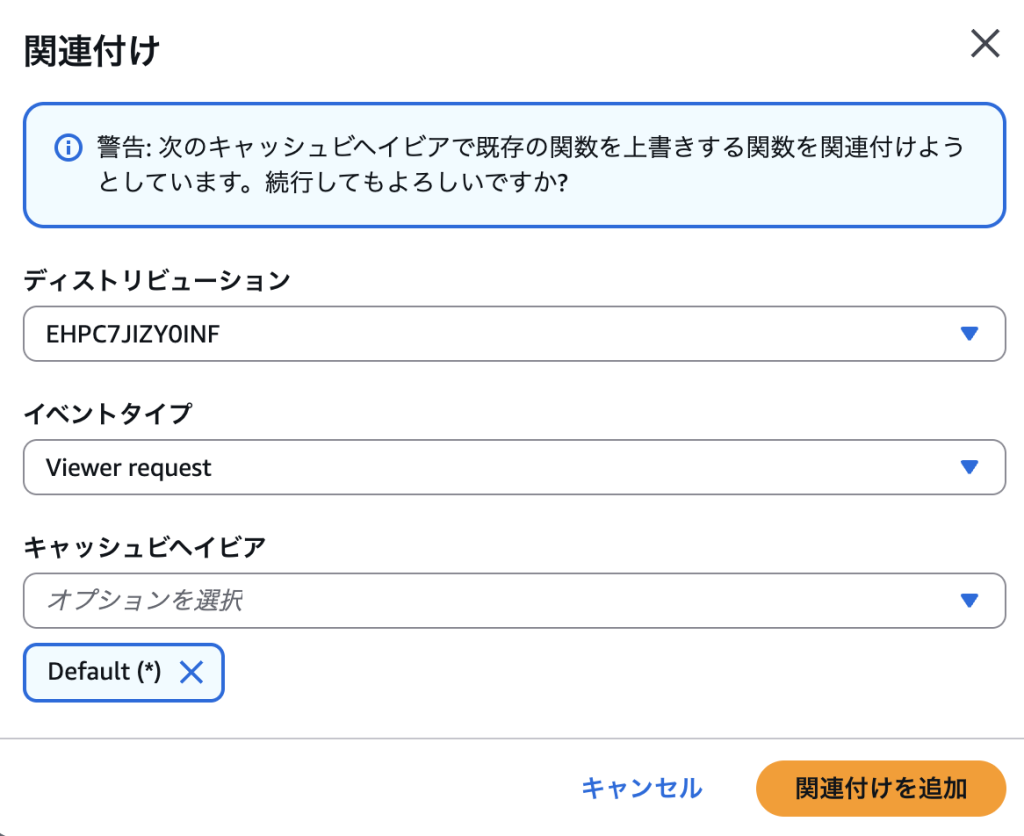Image resolution: width=1024 pixels, height=836 pixels.
Task: Click the 続行してもよろしいですか question text
Action: coord(417,182)
